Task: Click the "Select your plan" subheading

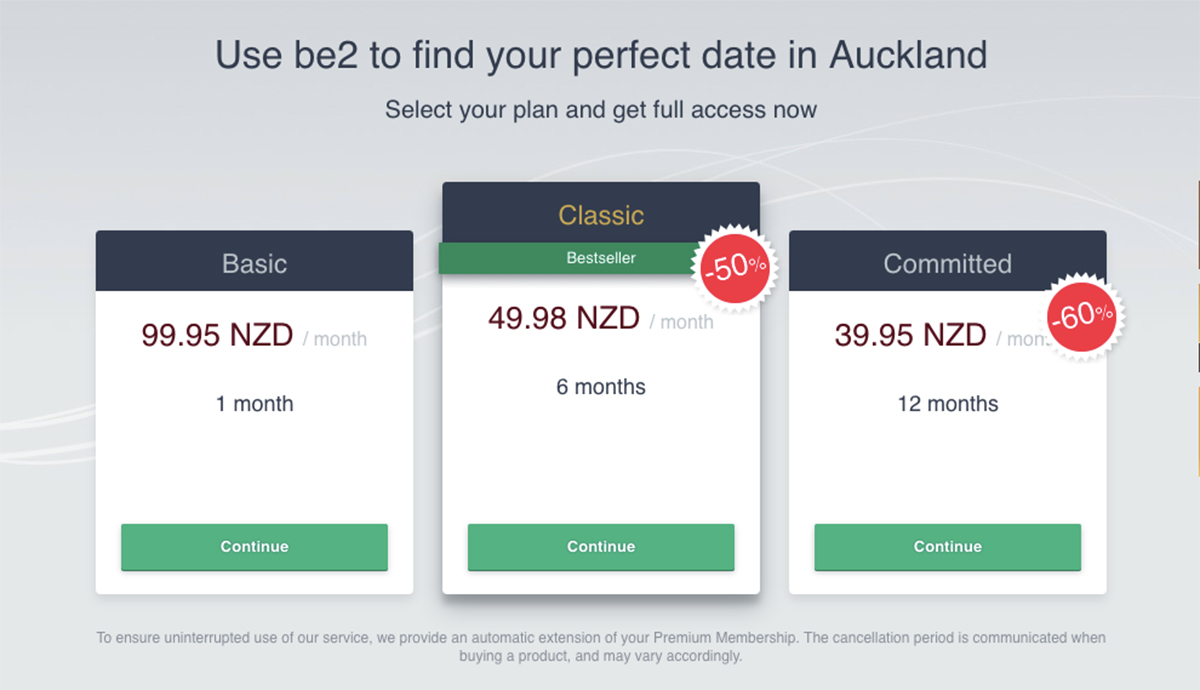Action: tap(601, 109)
